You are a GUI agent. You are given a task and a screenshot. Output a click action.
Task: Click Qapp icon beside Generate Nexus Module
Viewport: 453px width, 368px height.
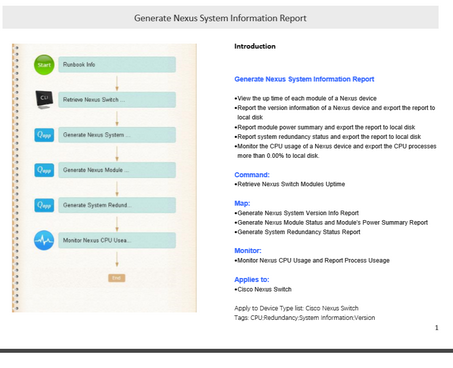point(44,170)
